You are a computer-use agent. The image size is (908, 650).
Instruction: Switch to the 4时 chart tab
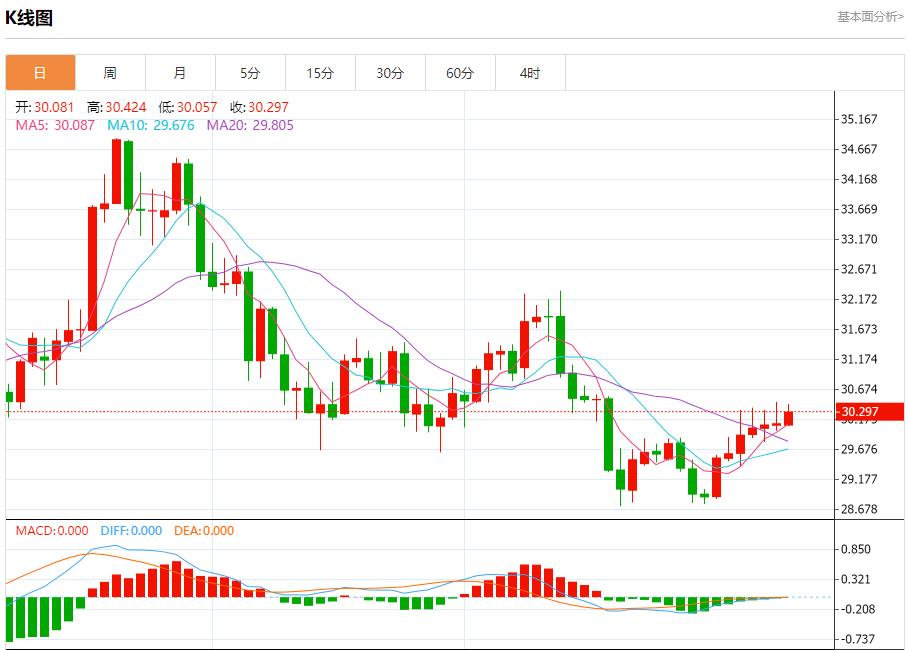tap(530, 73)
